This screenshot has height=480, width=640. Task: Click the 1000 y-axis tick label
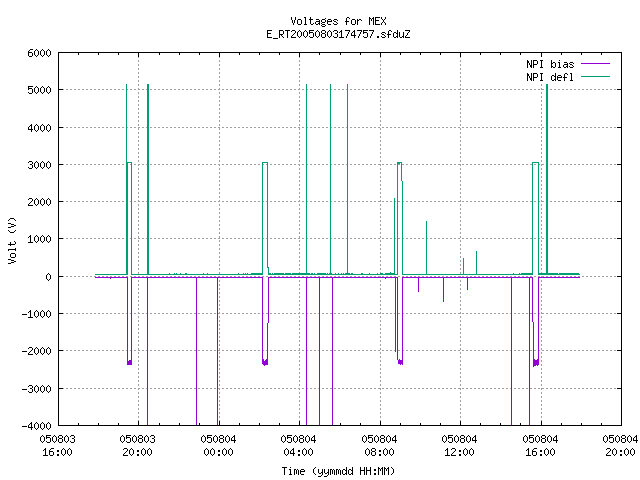[40, 239]
